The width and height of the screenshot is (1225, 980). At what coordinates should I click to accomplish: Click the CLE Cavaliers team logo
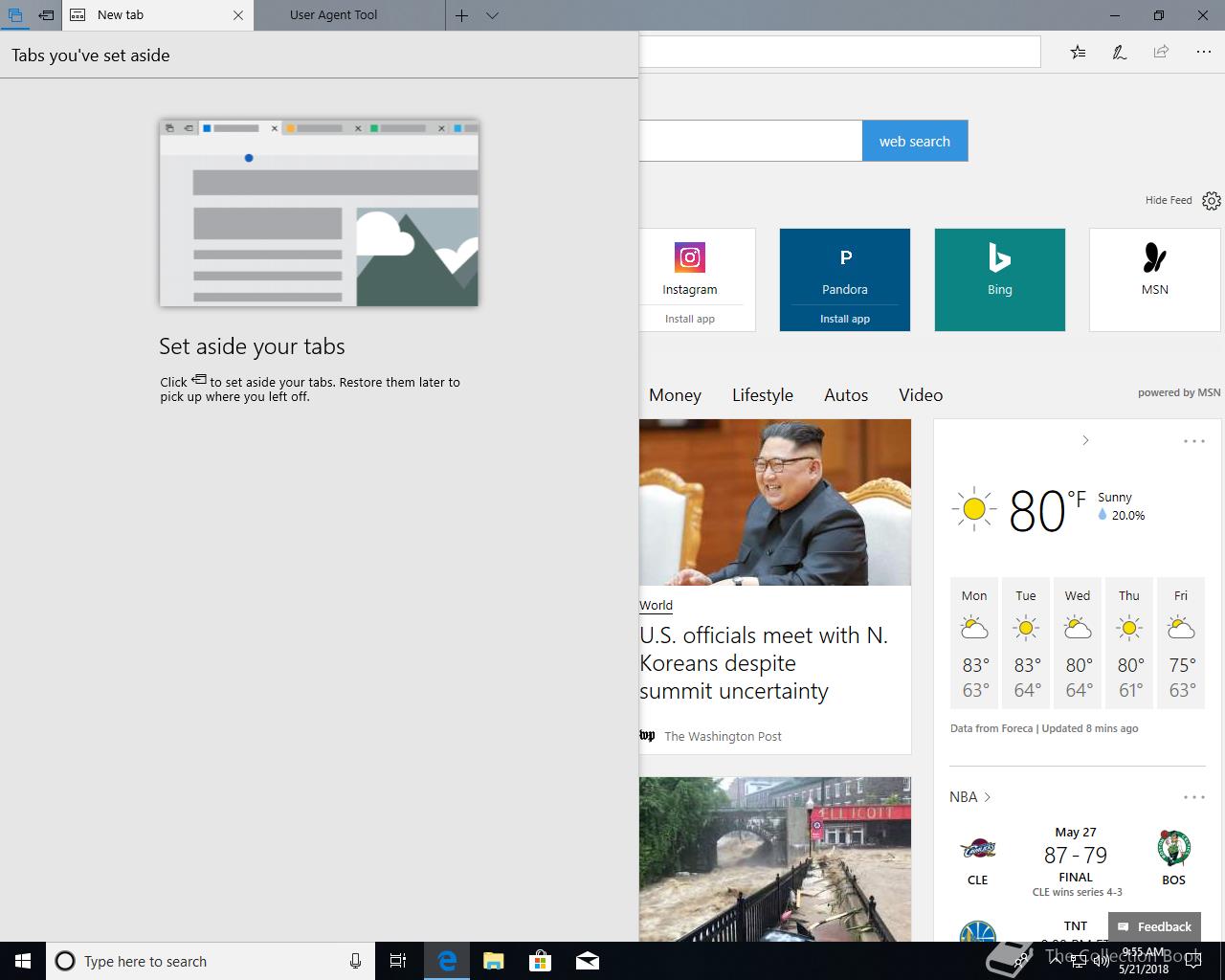coord(978,849)
